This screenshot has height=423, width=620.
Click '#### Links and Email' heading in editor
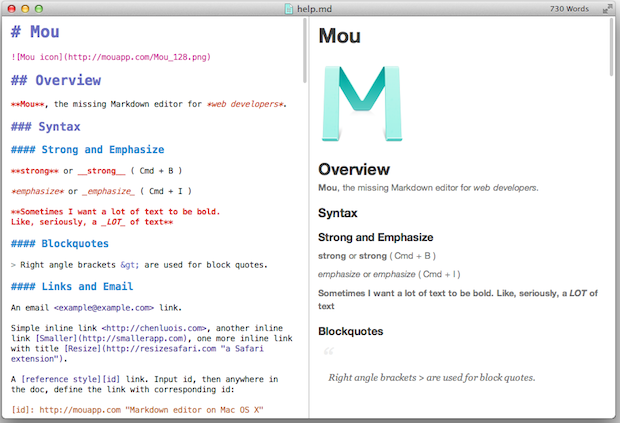[72, 286]
